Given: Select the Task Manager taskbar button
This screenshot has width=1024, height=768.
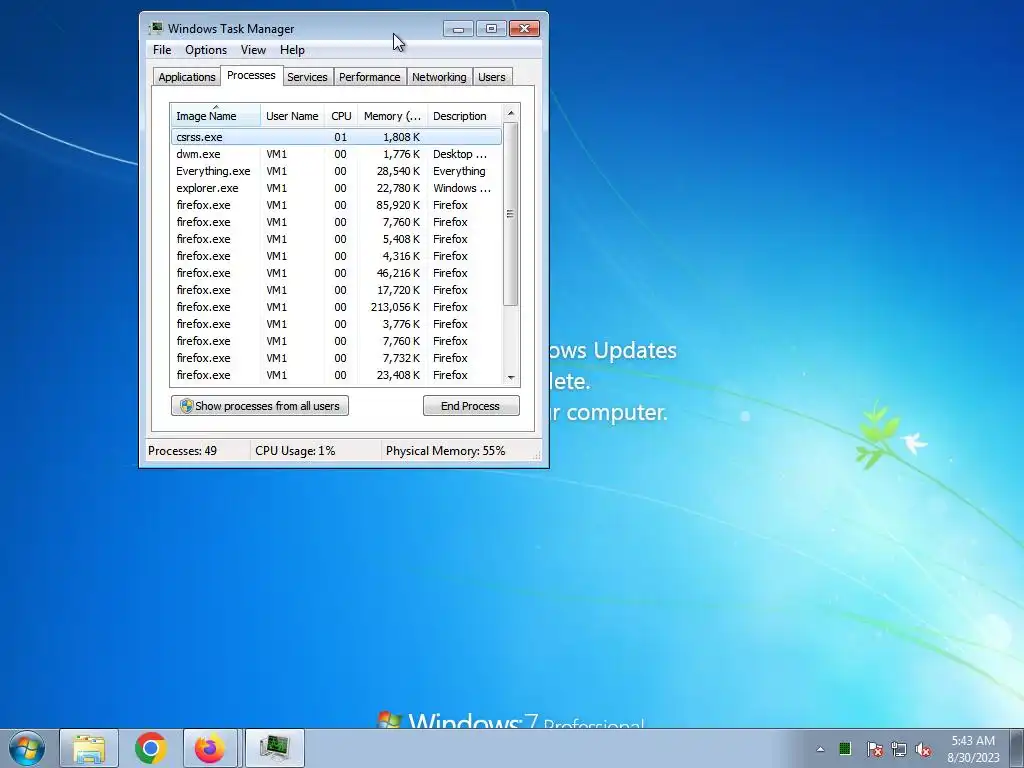Looking at the screenshot, I should [x=274, y=748].
